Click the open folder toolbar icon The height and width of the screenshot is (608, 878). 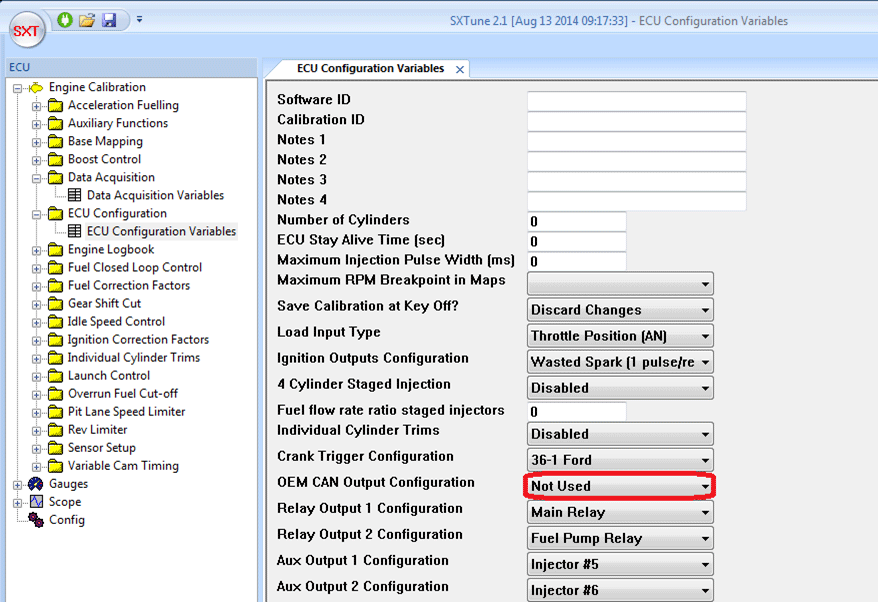pyautogui.click(x=87, y=20)
